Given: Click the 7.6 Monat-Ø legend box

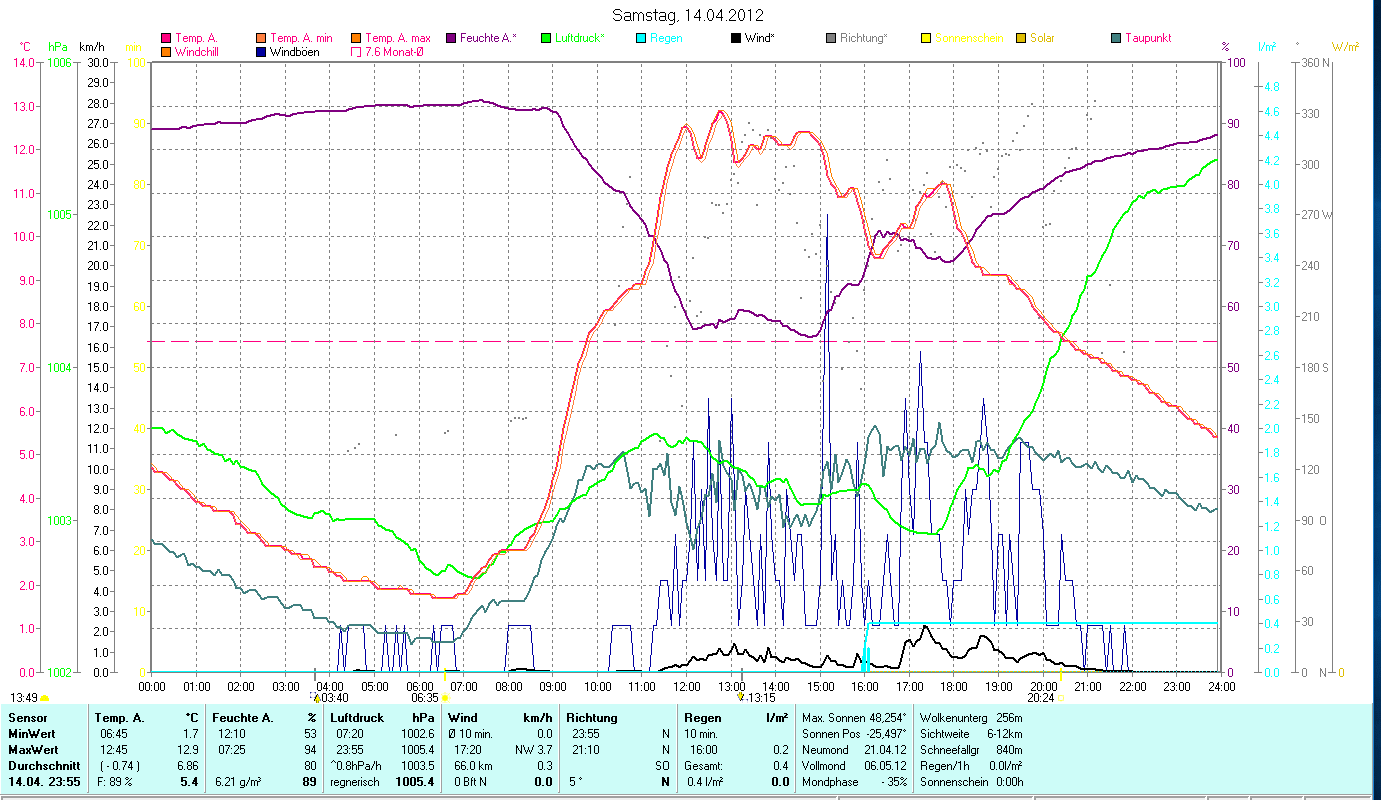Looking at the screenshot, I should pos(357,51).
